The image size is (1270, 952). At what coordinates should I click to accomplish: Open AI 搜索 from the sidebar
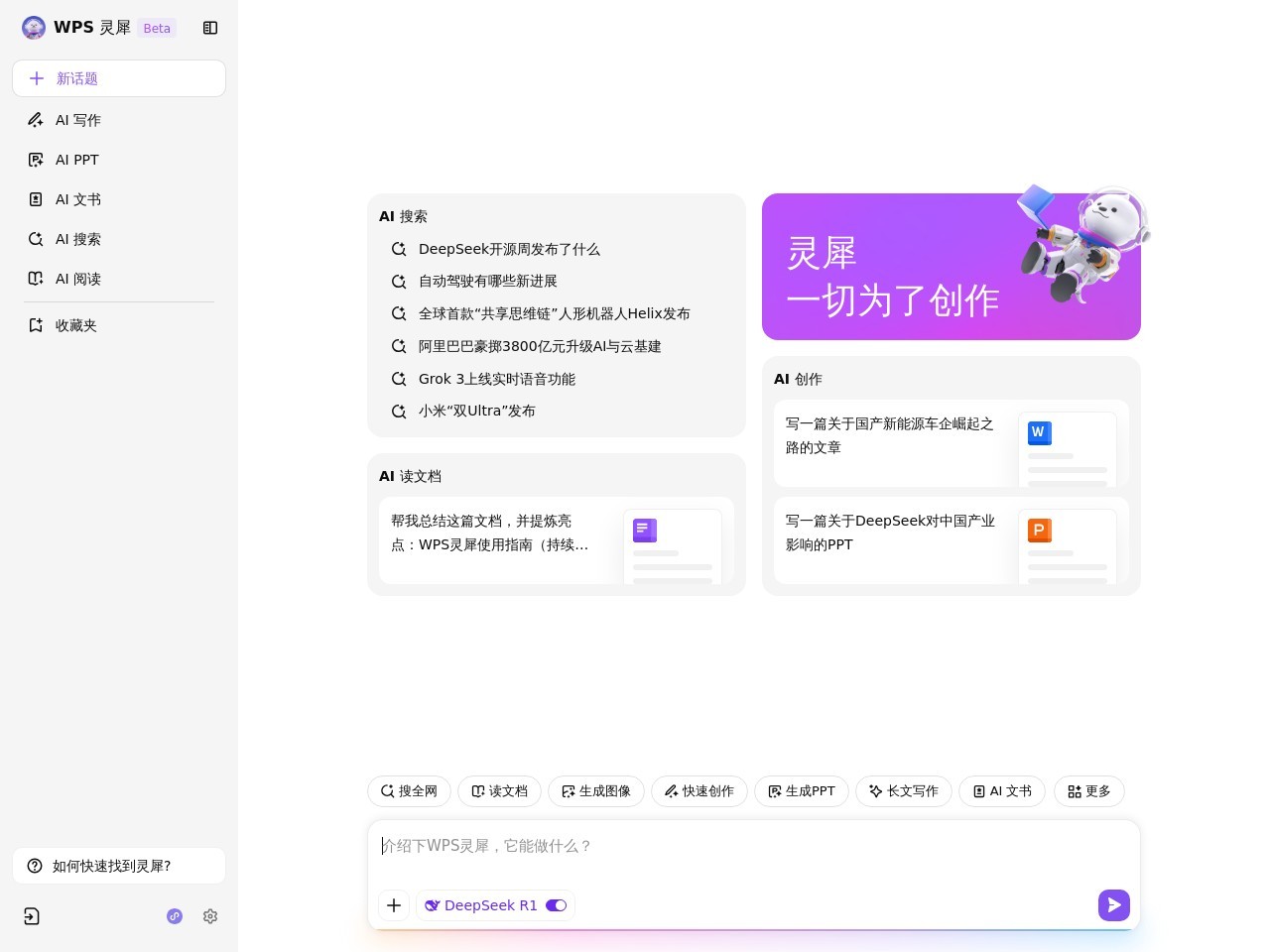click(77, 239)
